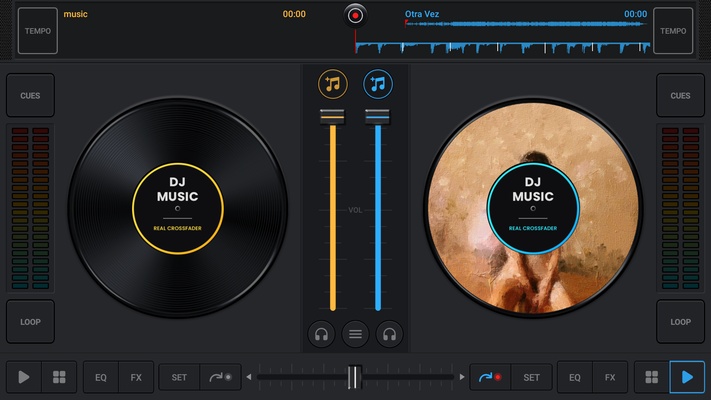
Task: Open left deck CUES panel
Action: point(30,95)
